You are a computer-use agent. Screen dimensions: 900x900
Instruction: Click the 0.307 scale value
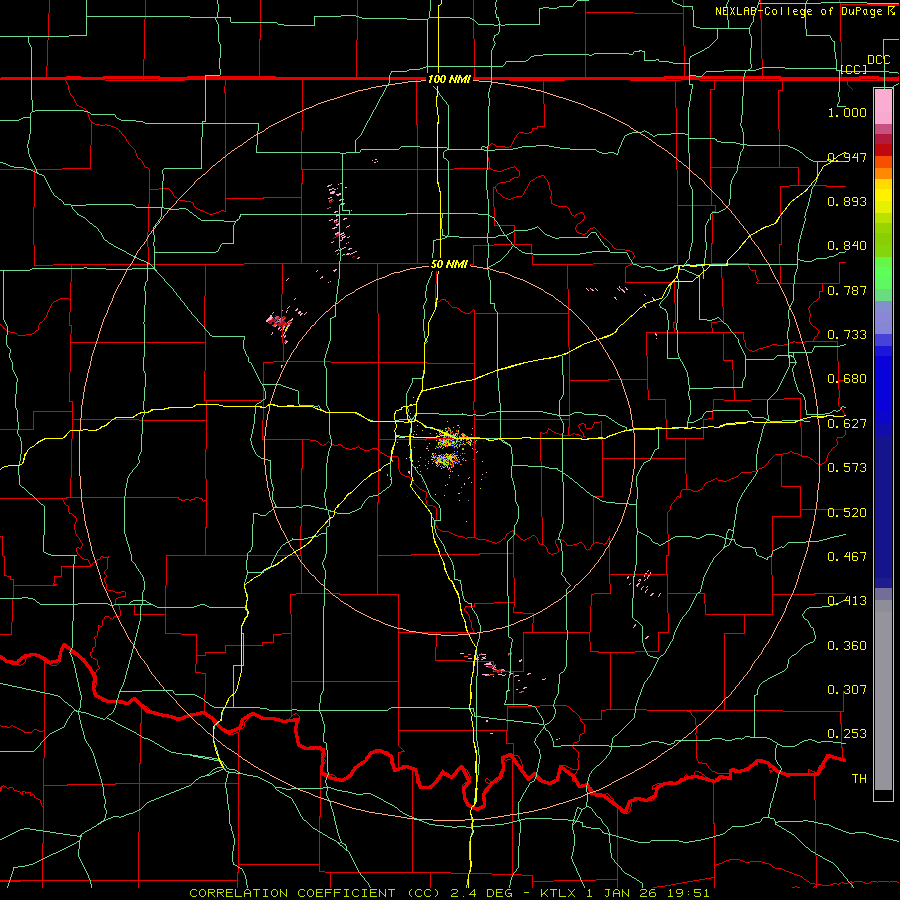click(847, 690)
